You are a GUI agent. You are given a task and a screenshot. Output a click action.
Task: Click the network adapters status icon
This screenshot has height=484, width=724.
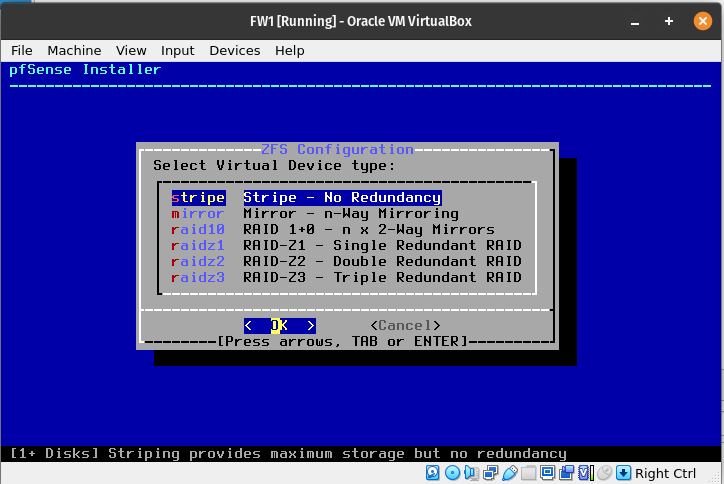[x=490, y=473]
